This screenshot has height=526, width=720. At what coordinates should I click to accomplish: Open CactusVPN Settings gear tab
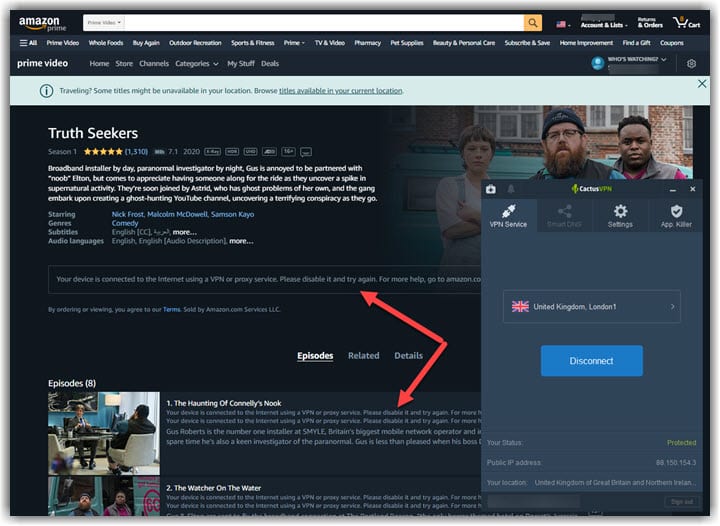620,216
